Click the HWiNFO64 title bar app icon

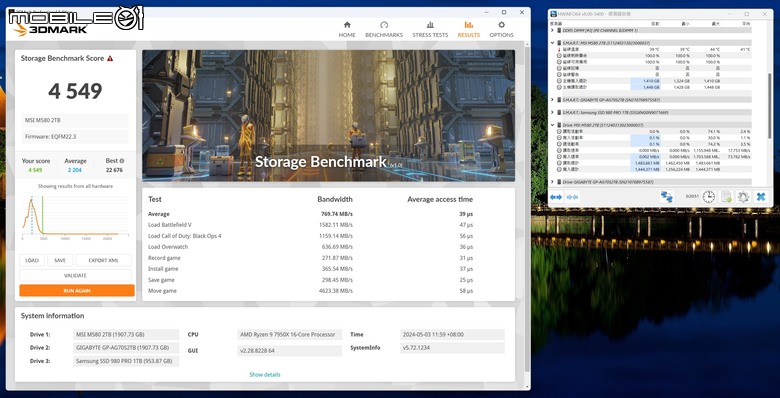click(553, 14)
